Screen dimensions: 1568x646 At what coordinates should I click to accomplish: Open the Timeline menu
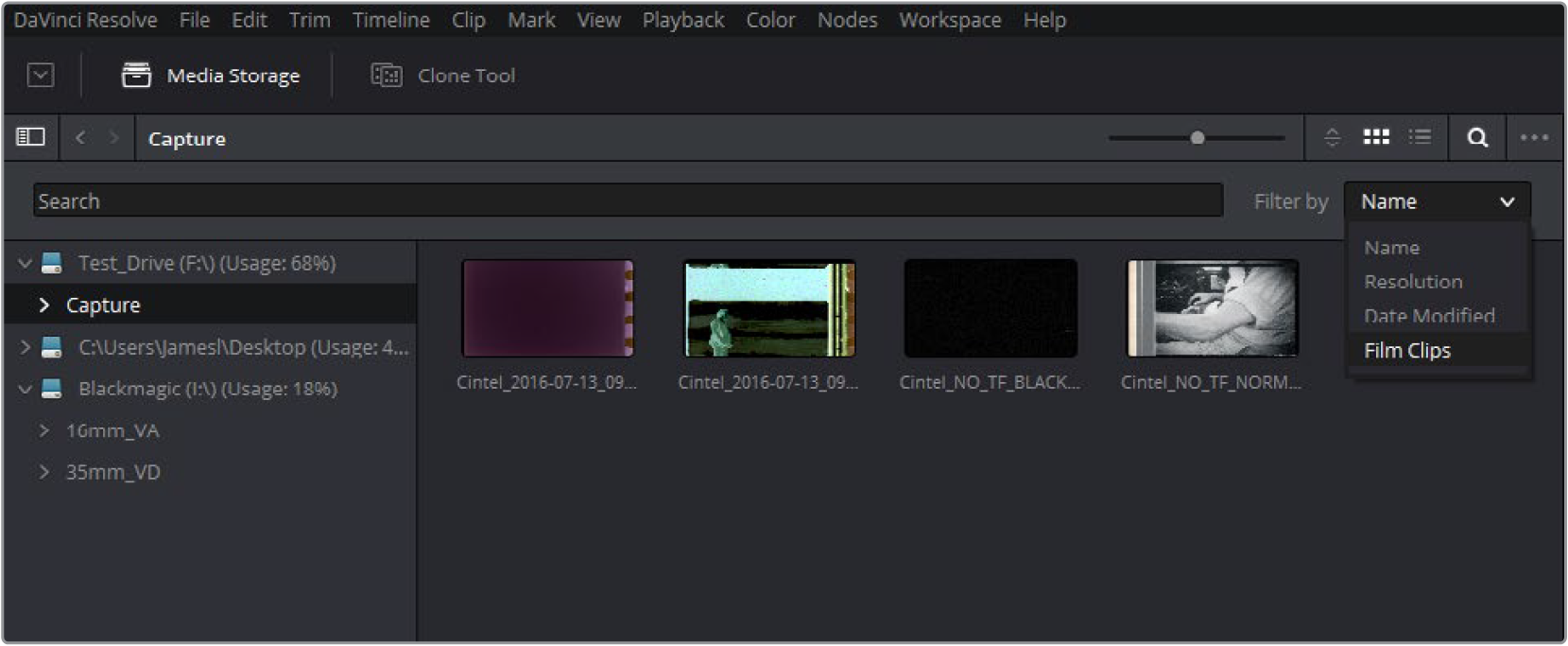pos(391,20)
